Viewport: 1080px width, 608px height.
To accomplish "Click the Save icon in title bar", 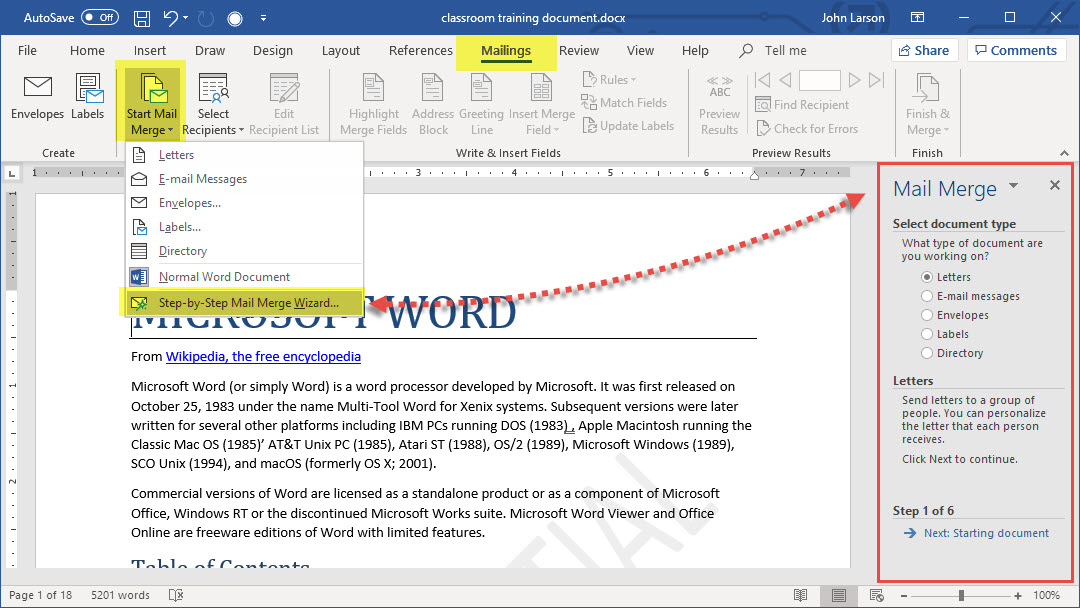I will tap(142, 18).
